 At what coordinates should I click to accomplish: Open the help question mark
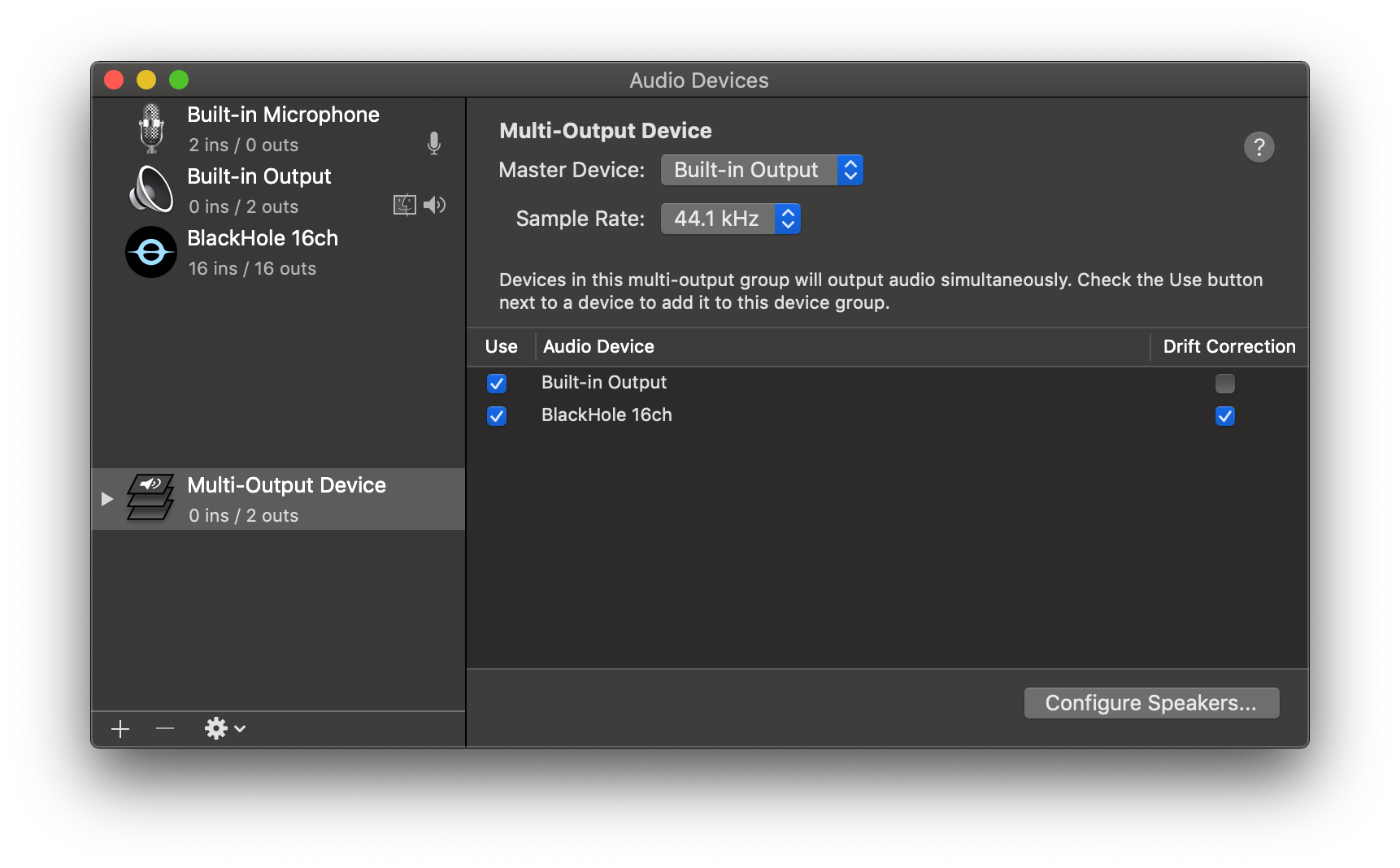click(x=1259, y=147)
